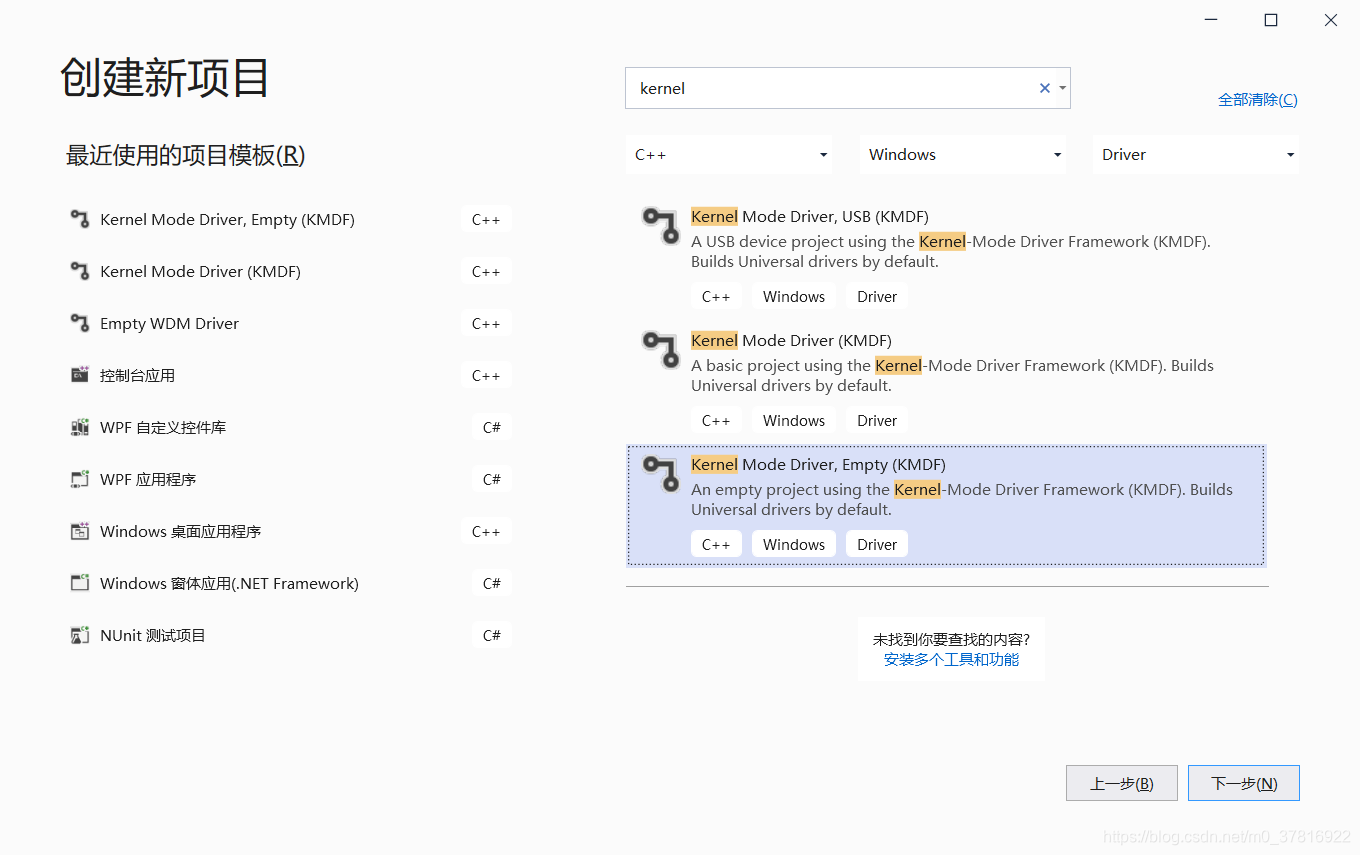
Task: Open the C++ language filter dropdown
Action: click(x=730, y=155)
